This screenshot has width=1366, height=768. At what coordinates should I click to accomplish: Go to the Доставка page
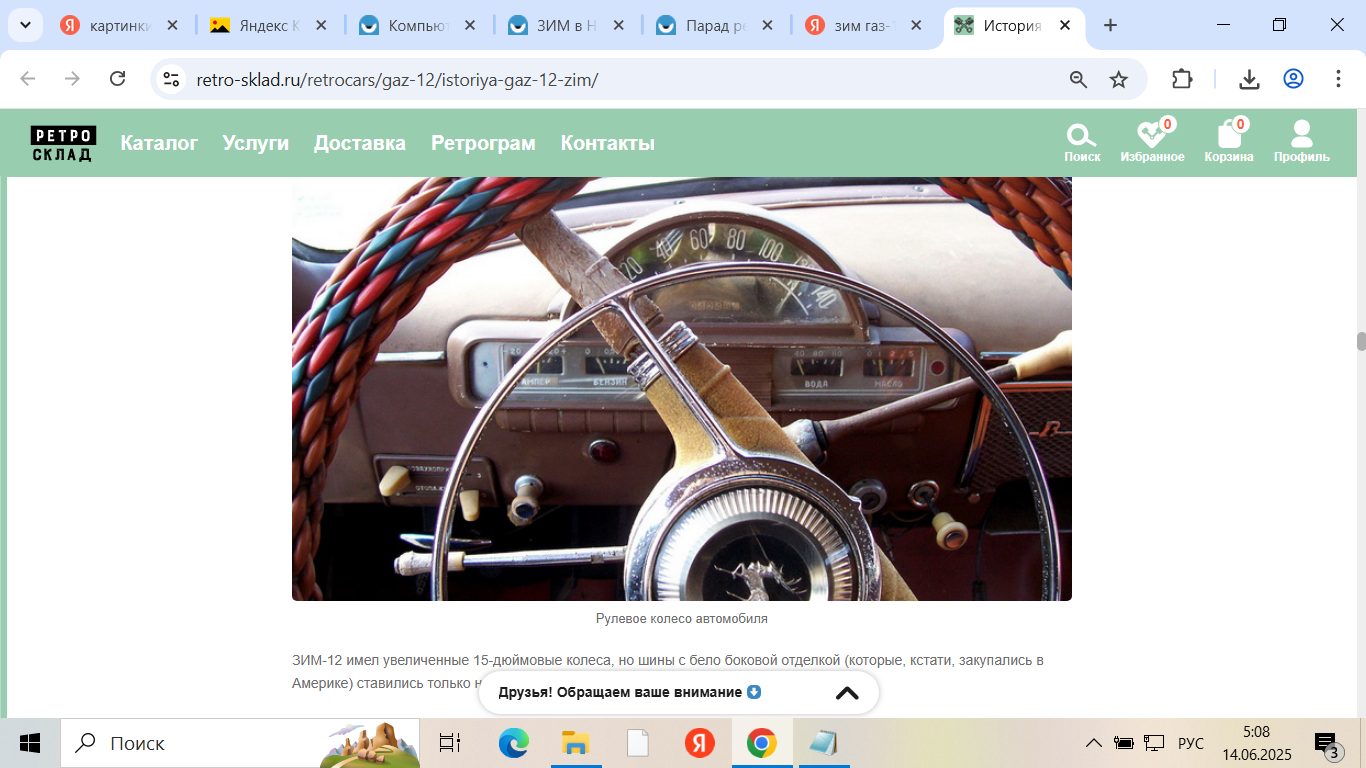coord(359,143)
